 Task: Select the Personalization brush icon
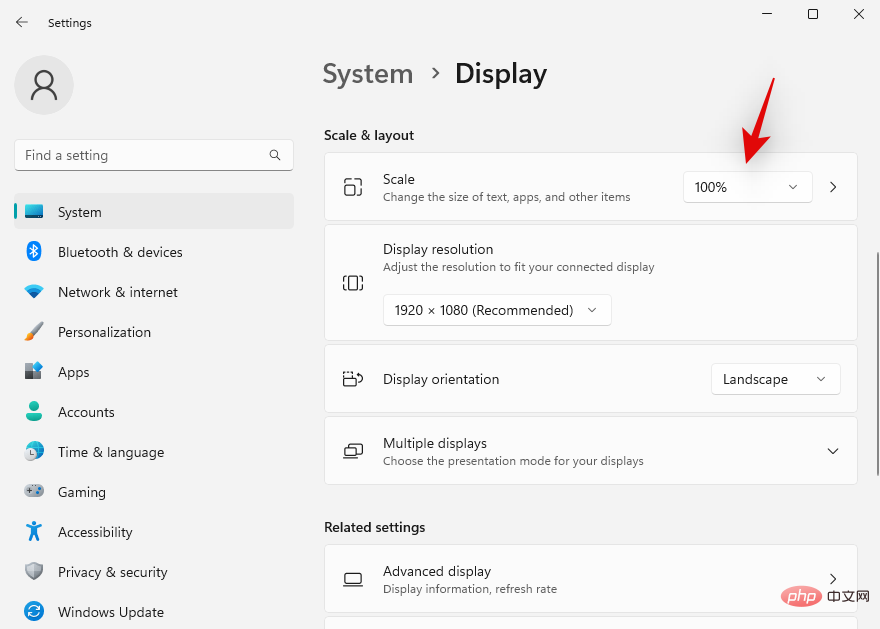[x=33, y=332]
